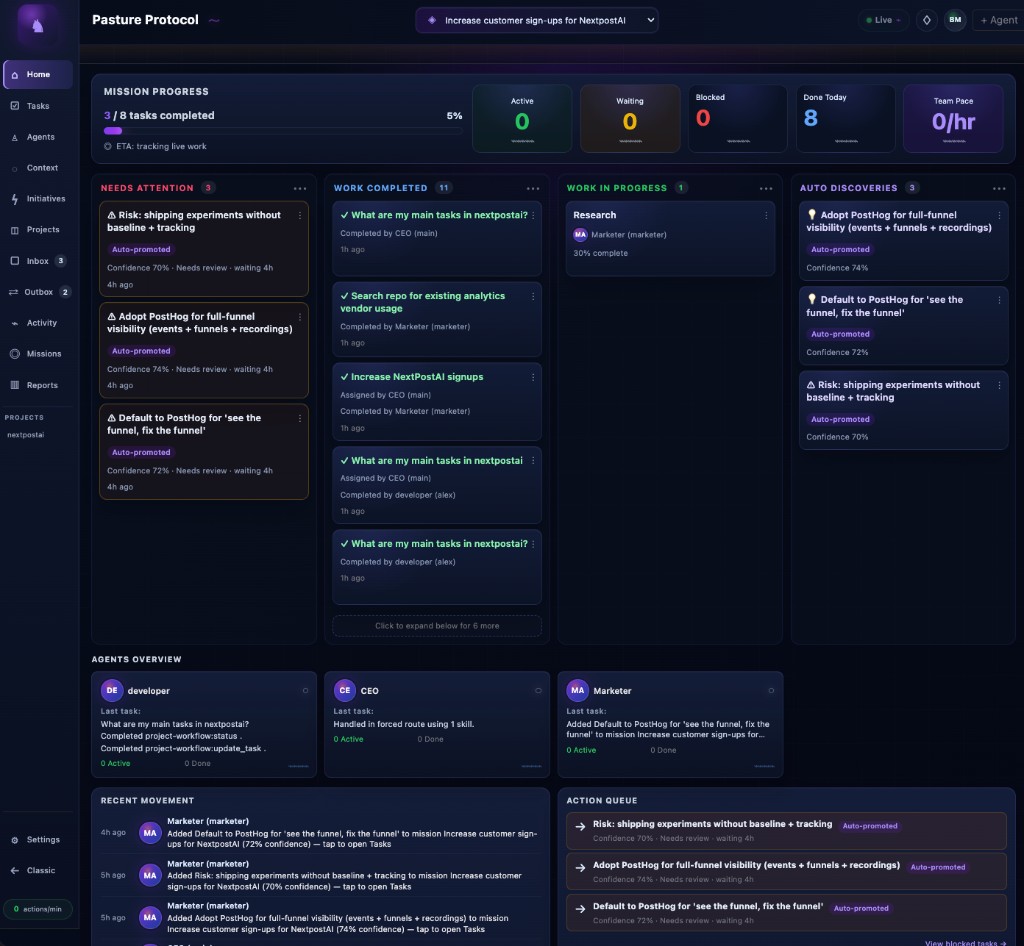This screenshot has height=946, width=1024.
Task: Open the Initiatives page
Action: point(38,198)
